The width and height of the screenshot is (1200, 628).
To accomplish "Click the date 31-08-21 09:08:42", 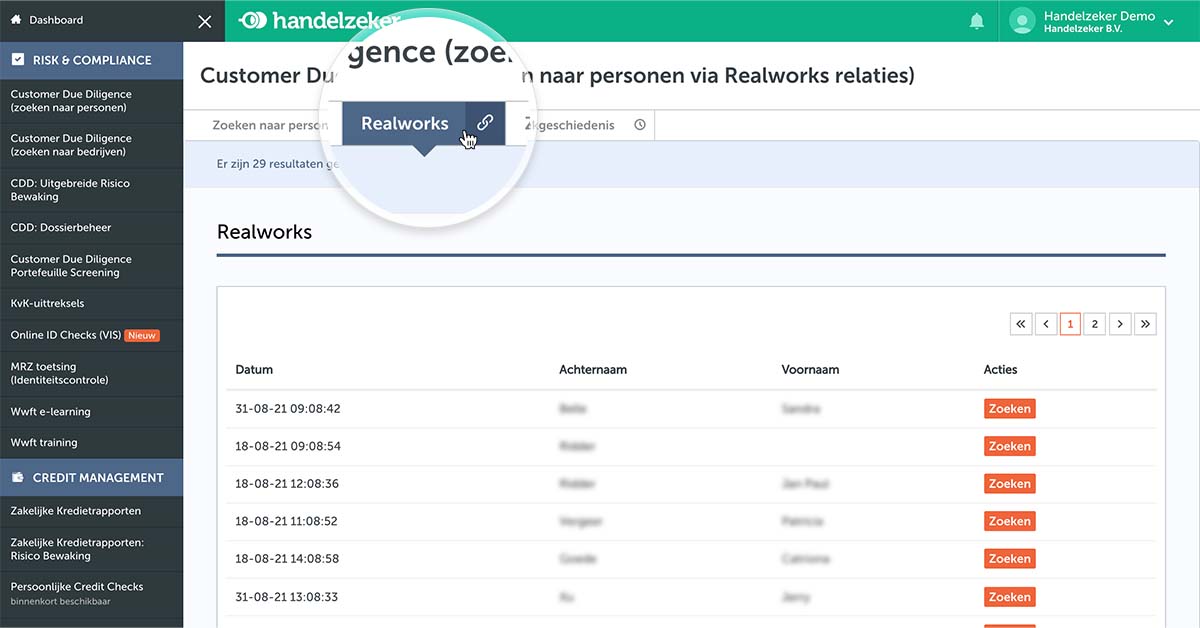I will click(x=287, y=409).
